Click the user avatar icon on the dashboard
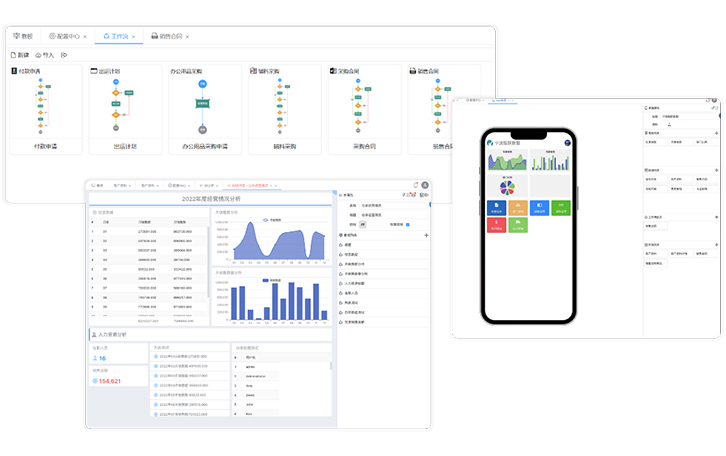The image size is (726, 456). [x=425, y=185]
